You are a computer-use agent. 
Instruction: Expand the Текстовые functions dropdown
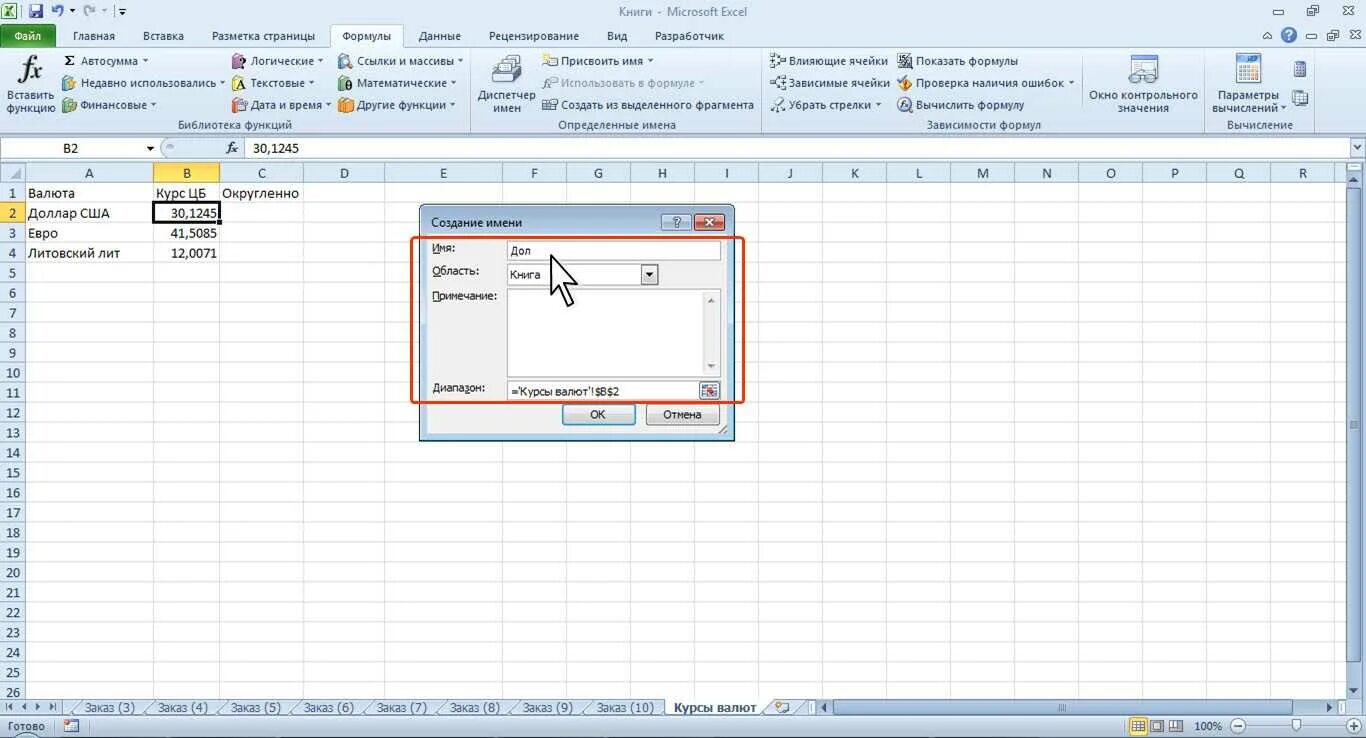point(312,83)
